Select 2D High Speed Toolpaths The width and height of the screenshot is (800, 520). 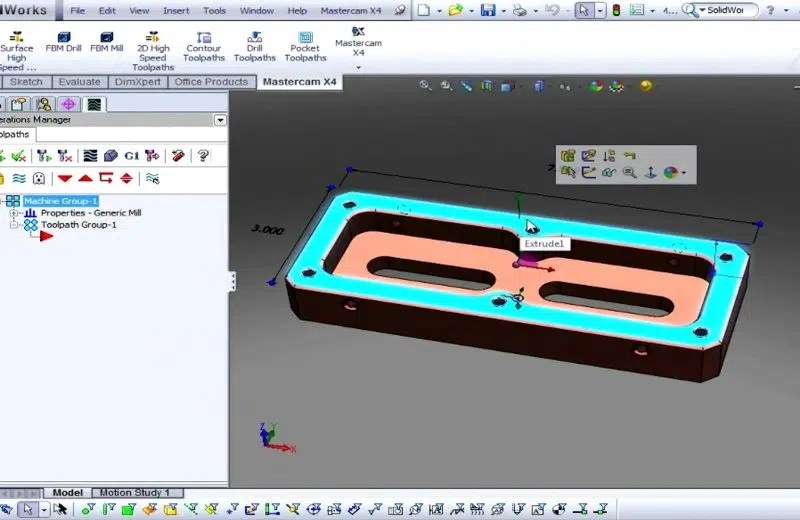(x=153, y=51)
